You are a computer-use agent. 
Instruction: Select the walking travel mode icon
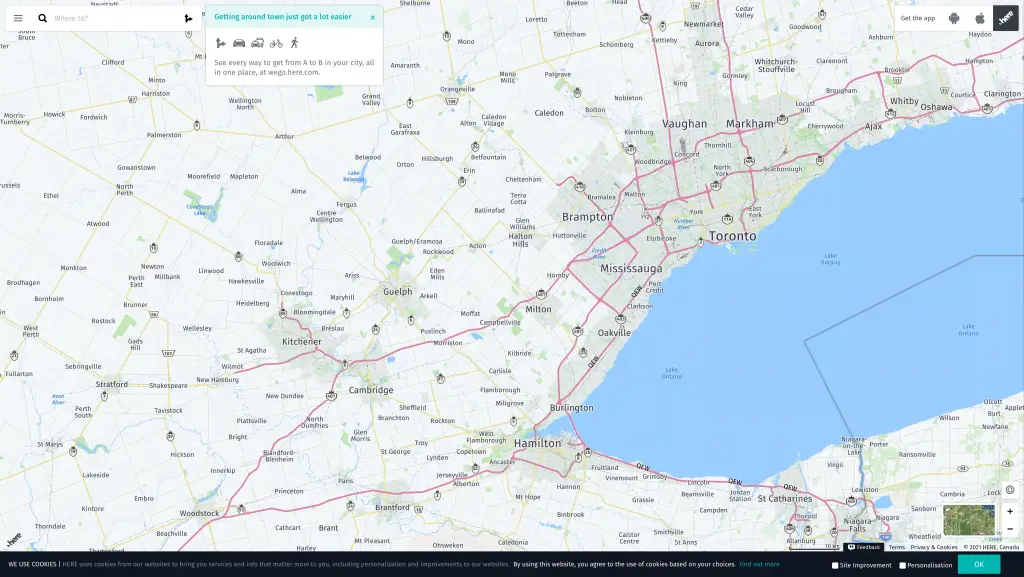[295, 43]
